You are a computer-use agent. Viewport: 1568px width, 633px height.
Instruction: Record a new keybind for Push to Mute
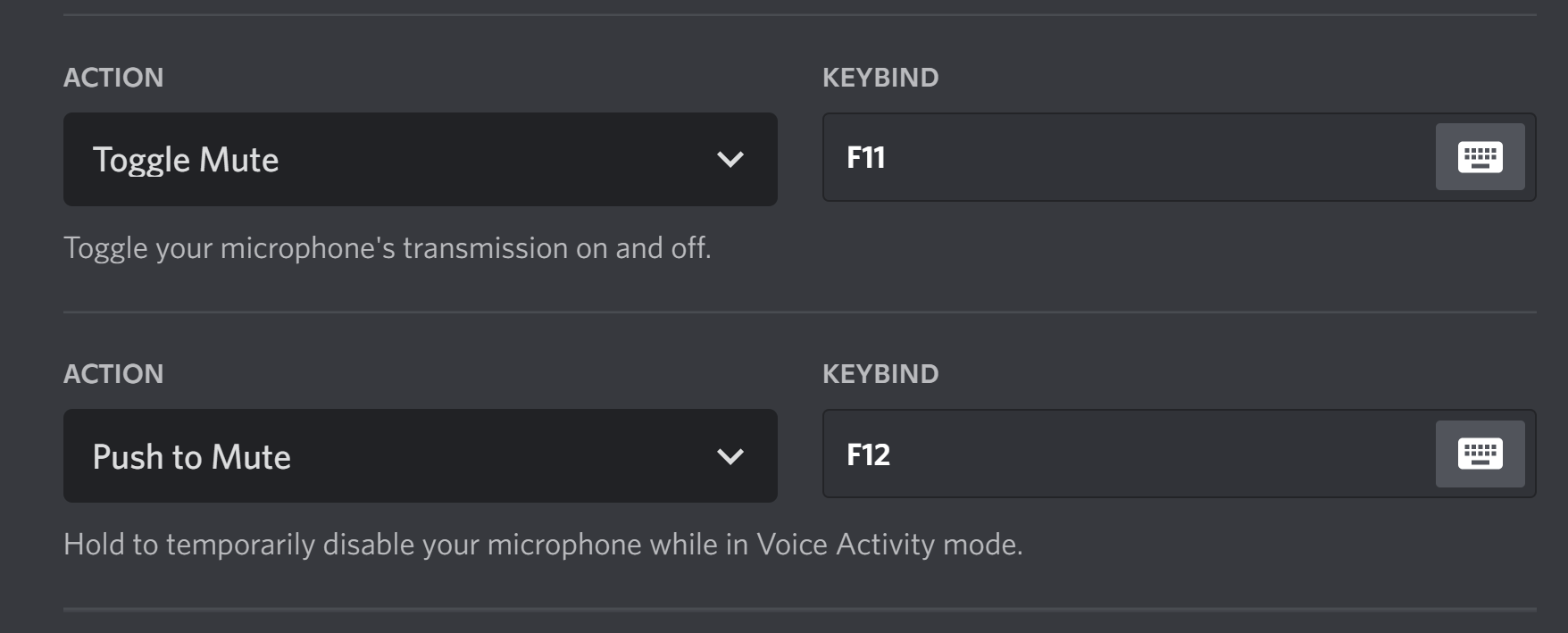point(1480,454)
